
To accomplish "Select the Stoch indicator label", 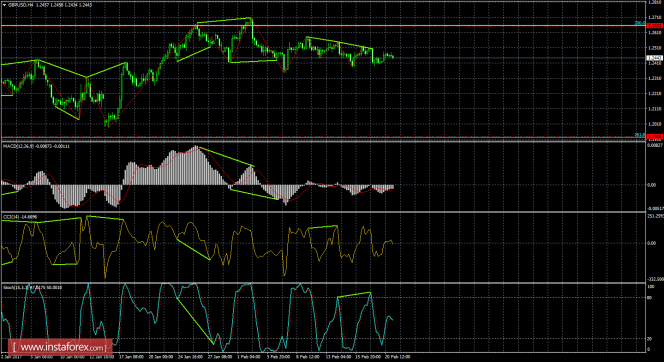I will (32, 287).
